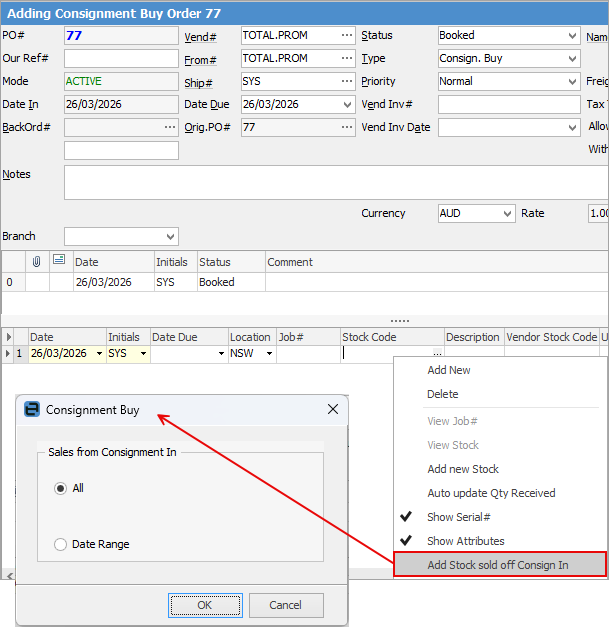
Task: Expand the Currency AUD dropdown
Action: click(x=507, y=213)
